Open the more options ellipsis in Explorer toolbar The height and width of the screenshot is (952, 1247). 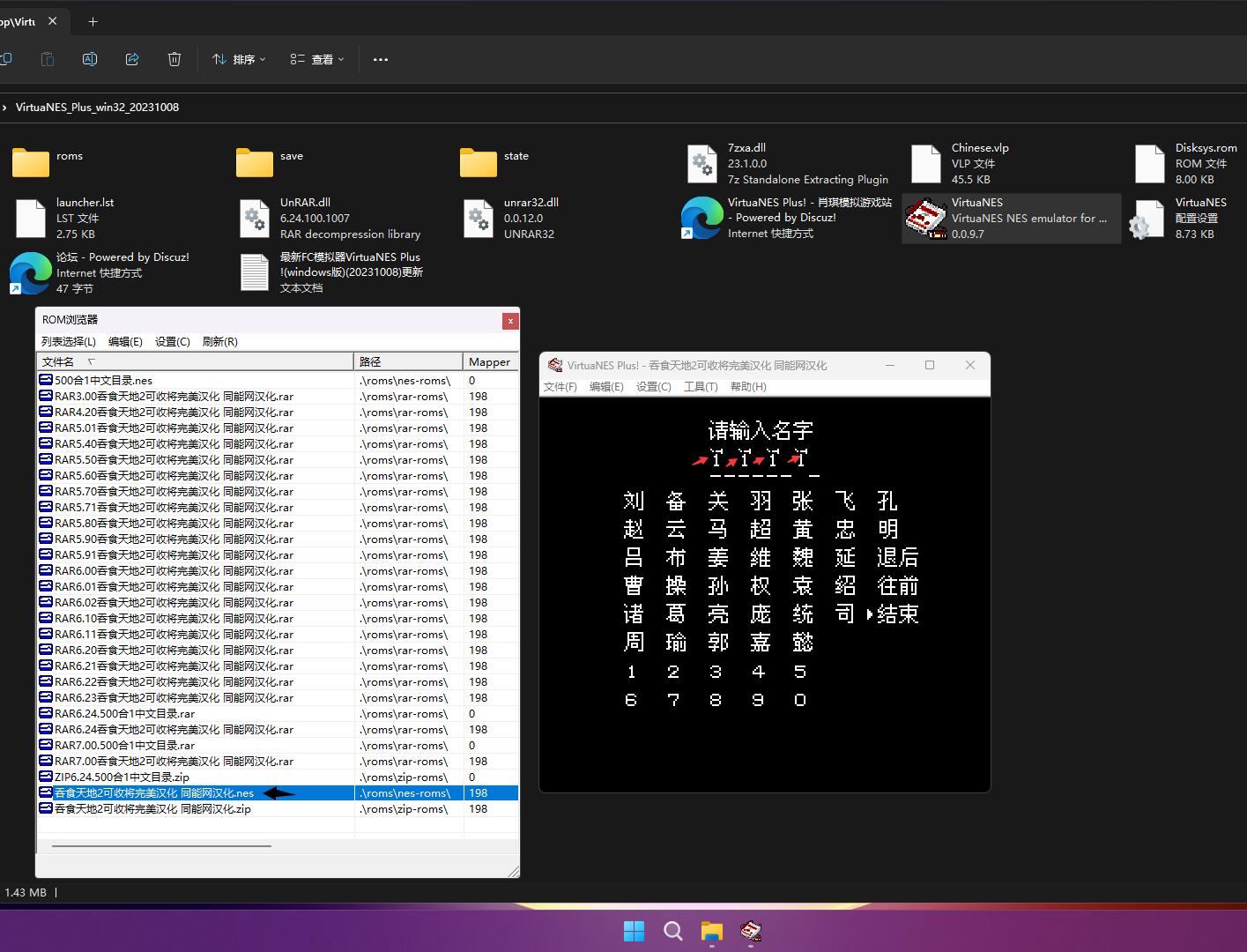pos(381,60)
